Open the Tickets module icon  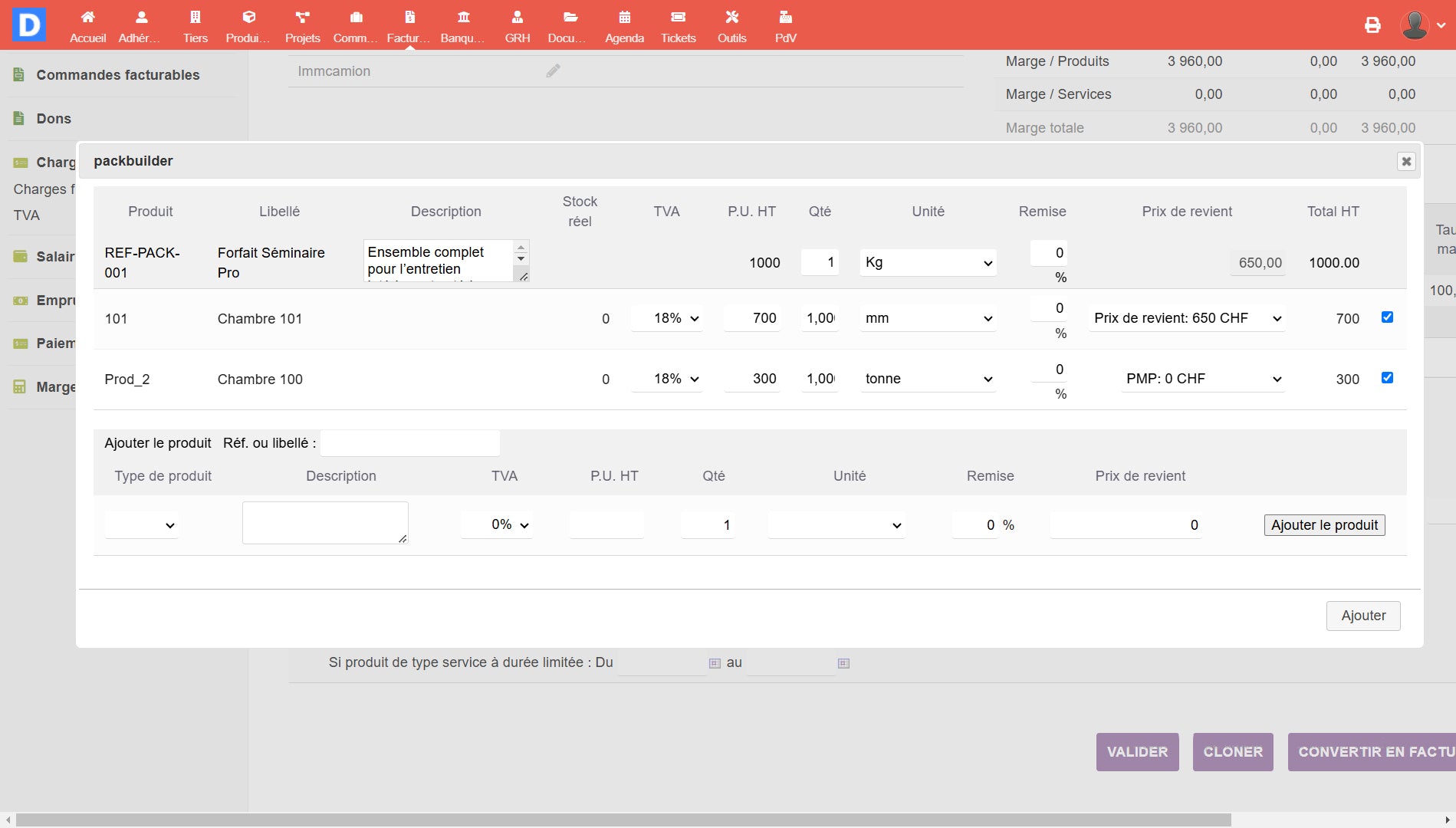click(x=678, y=18)
